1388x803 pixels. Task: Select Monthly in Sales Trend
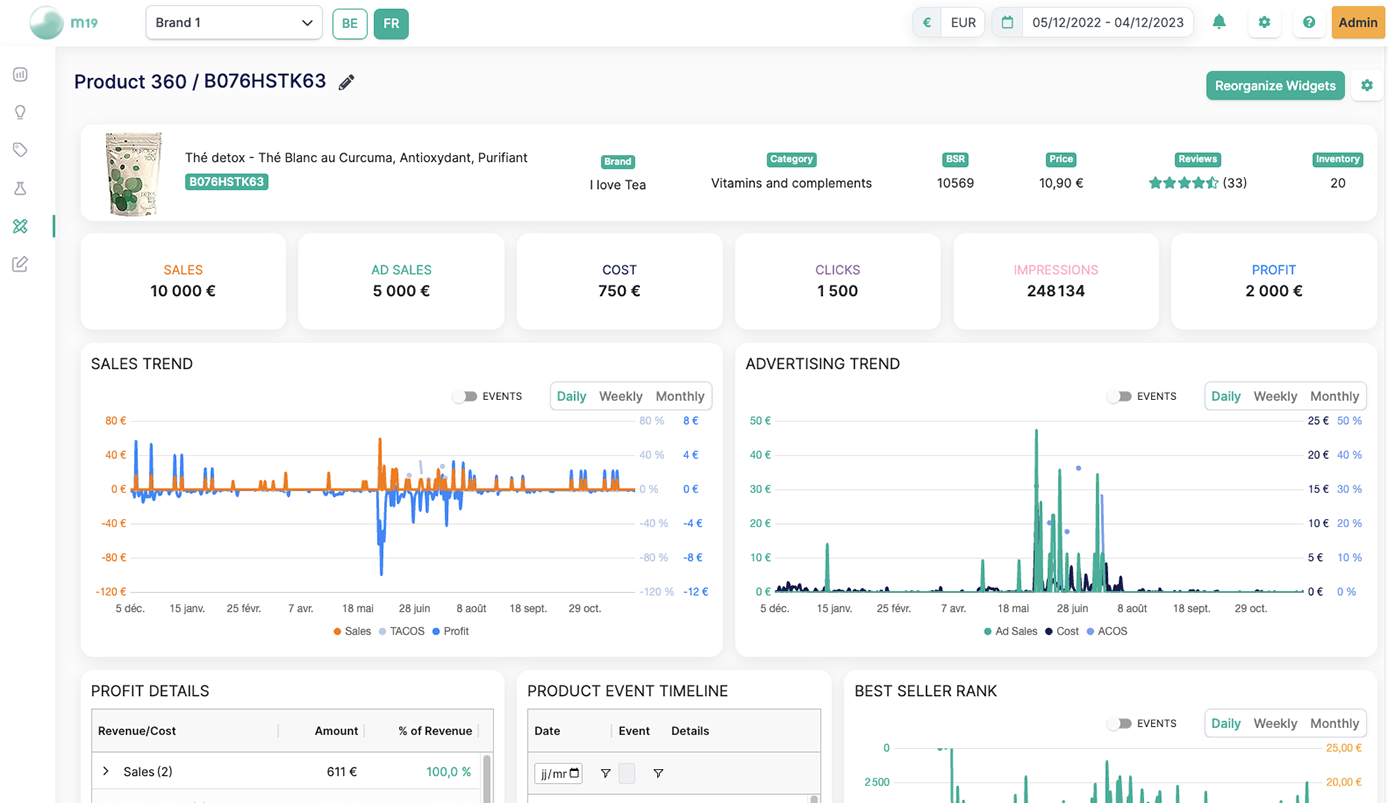pyautogui.click(x=680, y=397)
